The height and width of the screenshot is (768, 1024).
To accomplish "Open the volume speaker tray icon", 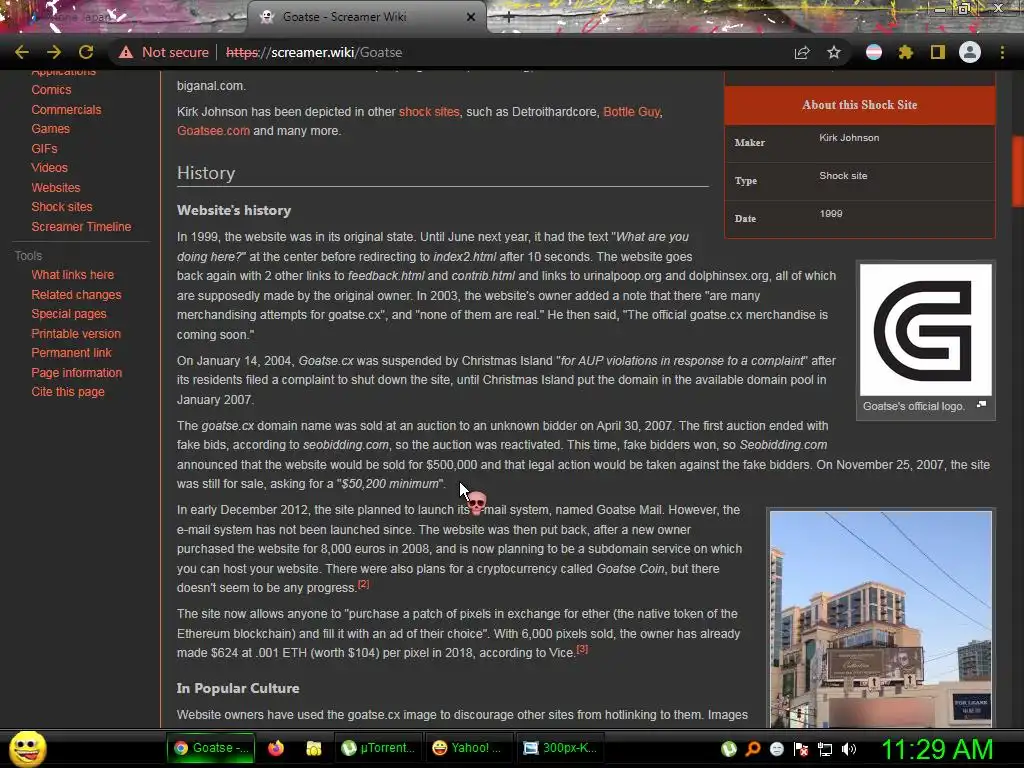I will point(849,749).
